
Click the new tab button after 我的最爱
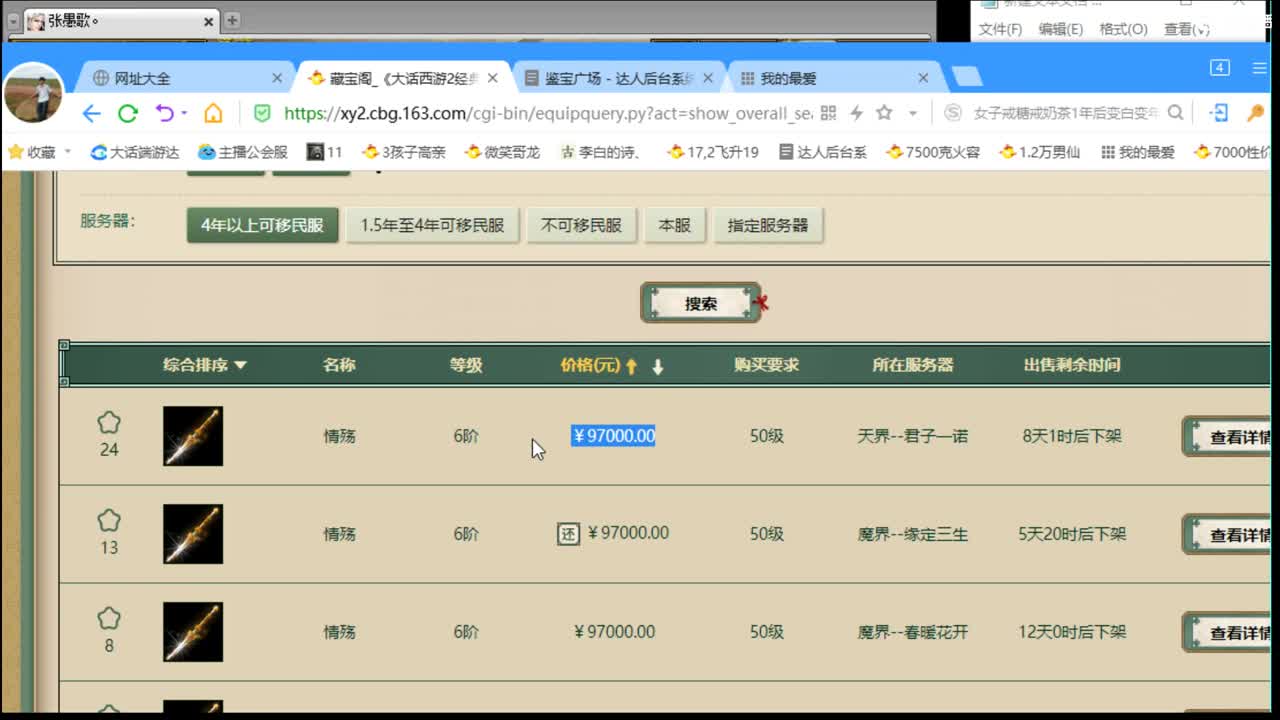966,77
